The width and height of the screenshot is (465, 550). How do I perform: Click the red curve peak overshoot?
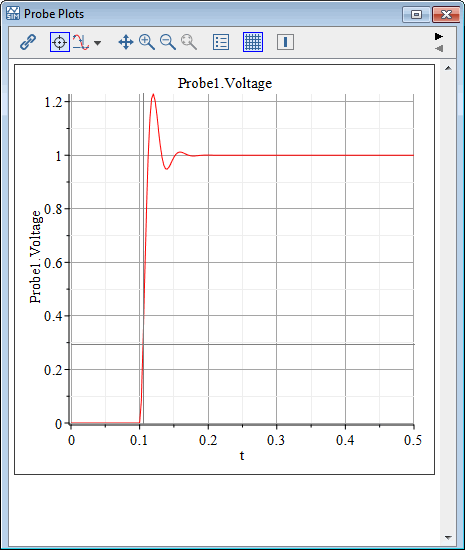pyautogui.click(x=153, y=94)
